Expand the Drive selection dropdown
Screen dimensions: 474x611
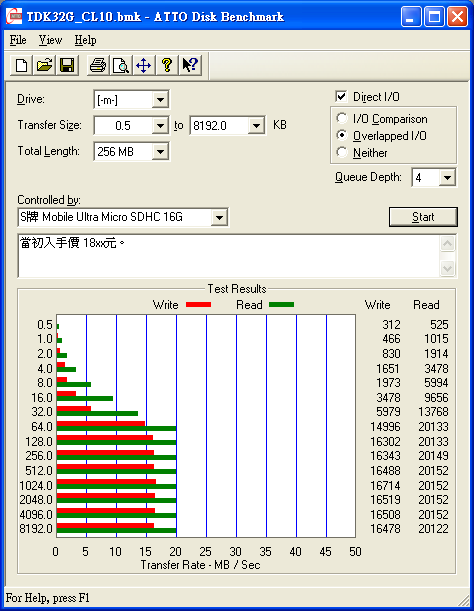click(160, 100)
